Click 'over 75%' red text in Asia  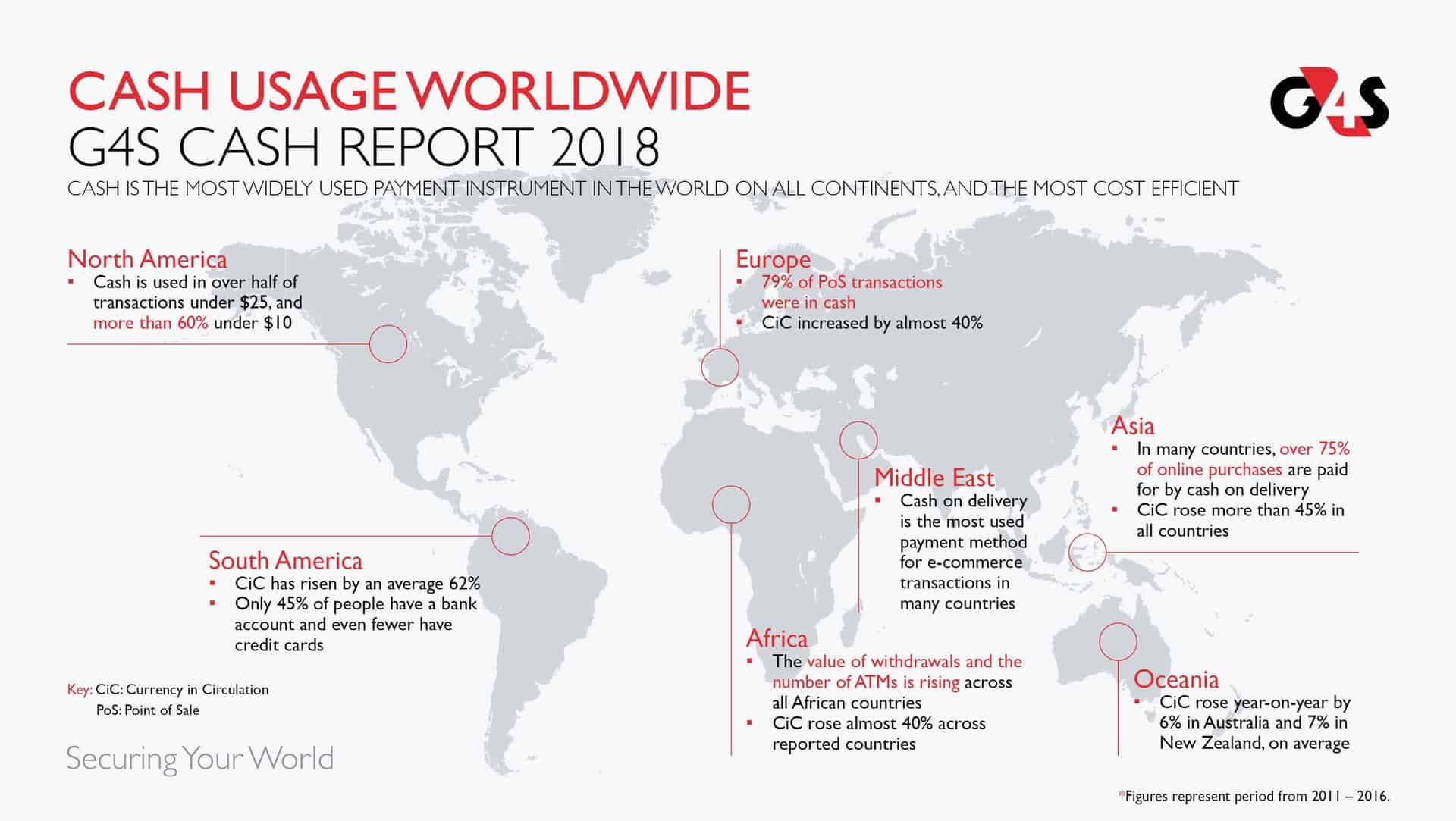pyautogui.click(x=1314, y=449)
